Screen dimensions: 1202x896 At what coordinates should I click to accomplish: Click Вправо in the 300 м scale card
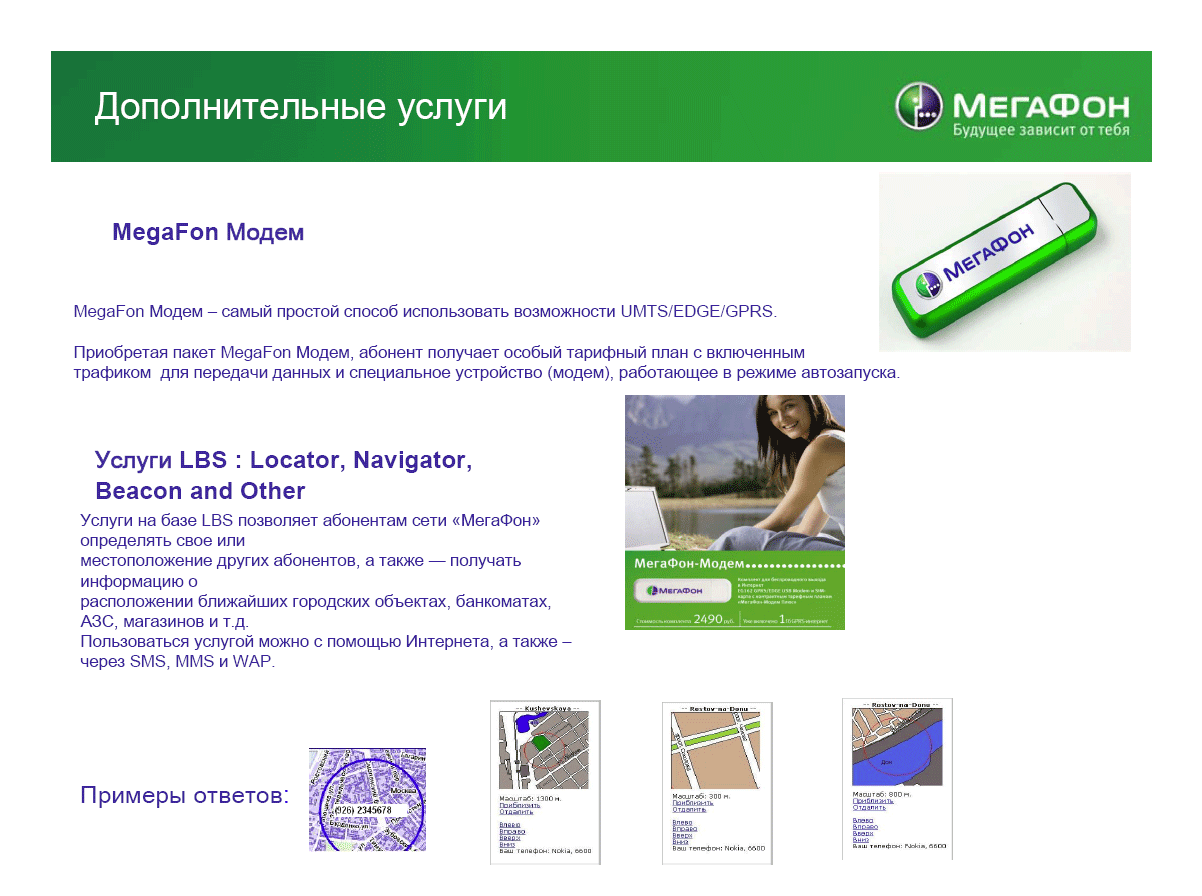(685, 829)
